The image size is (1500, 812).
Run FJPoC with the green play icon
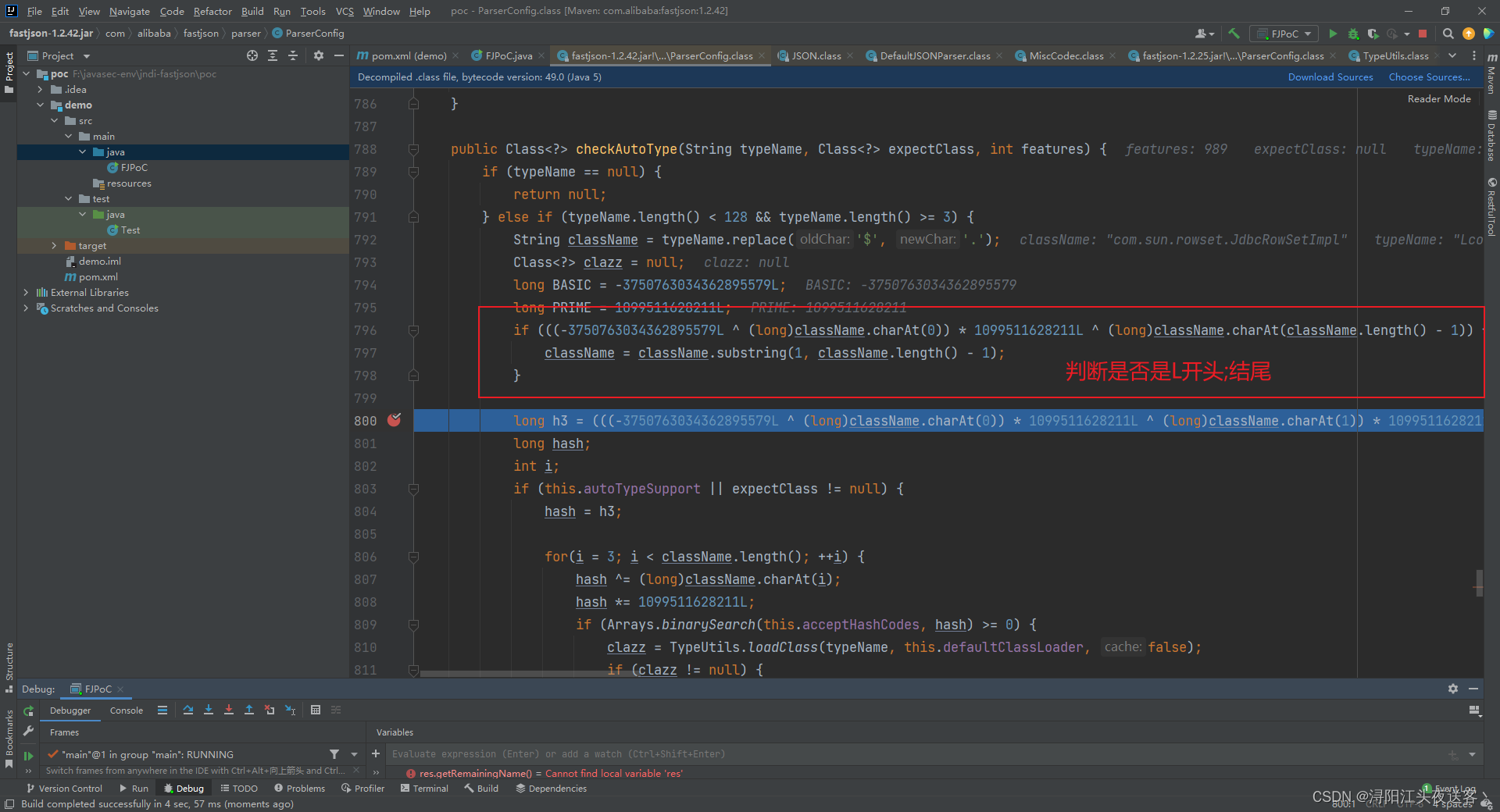pyautogui.click(x=1333, y=34)
